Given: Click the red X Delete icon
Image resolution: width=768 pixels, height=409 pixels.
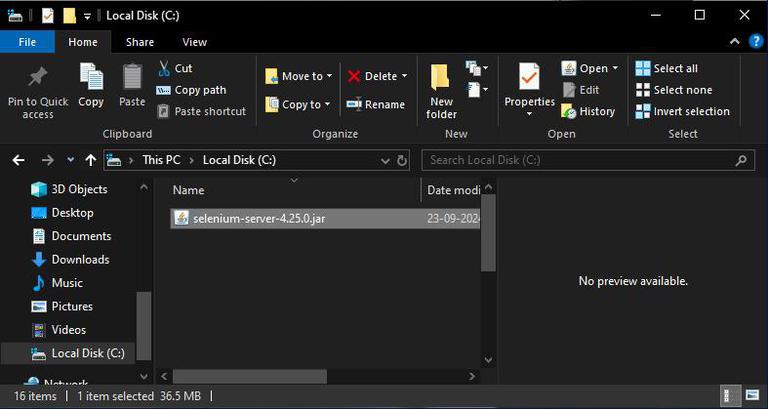Looking at the screenshot, I should (354, 76).
